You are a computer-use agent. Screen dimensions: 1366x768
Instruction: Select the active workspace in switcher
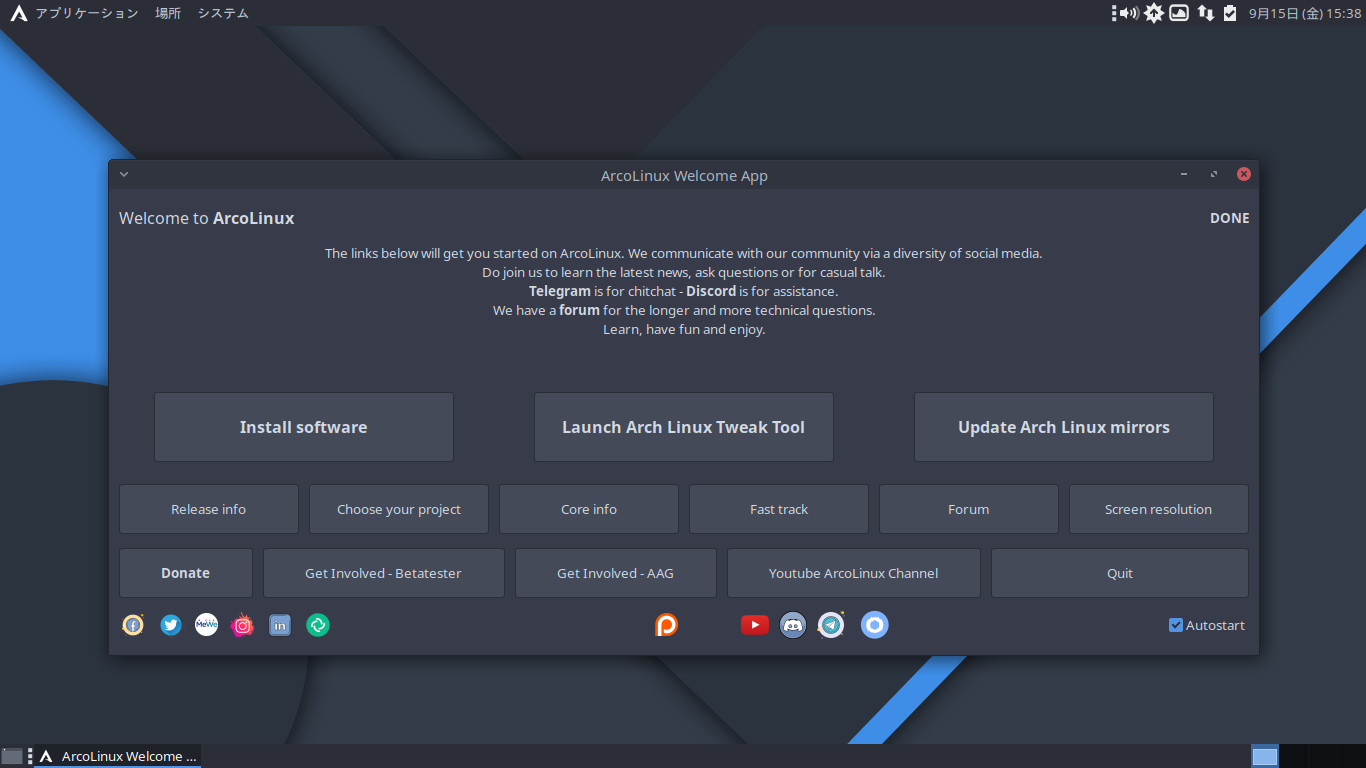tap(1265, 756)
